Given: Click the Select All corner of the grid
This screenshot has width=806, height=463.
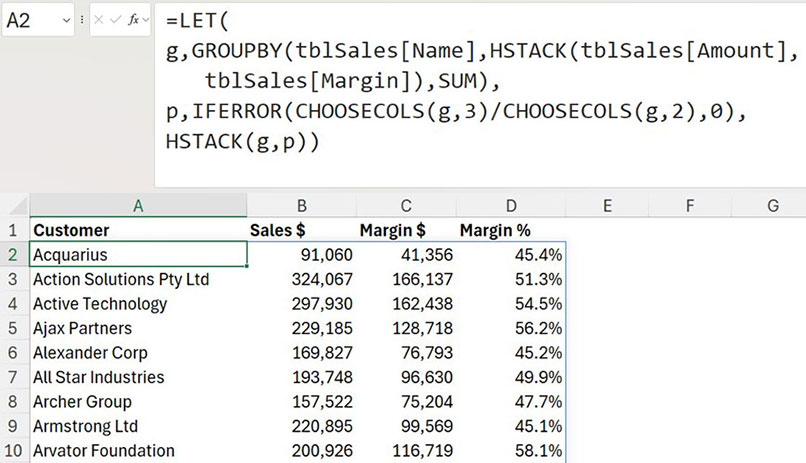Looking at the screenshot, I should pos(14,205).
